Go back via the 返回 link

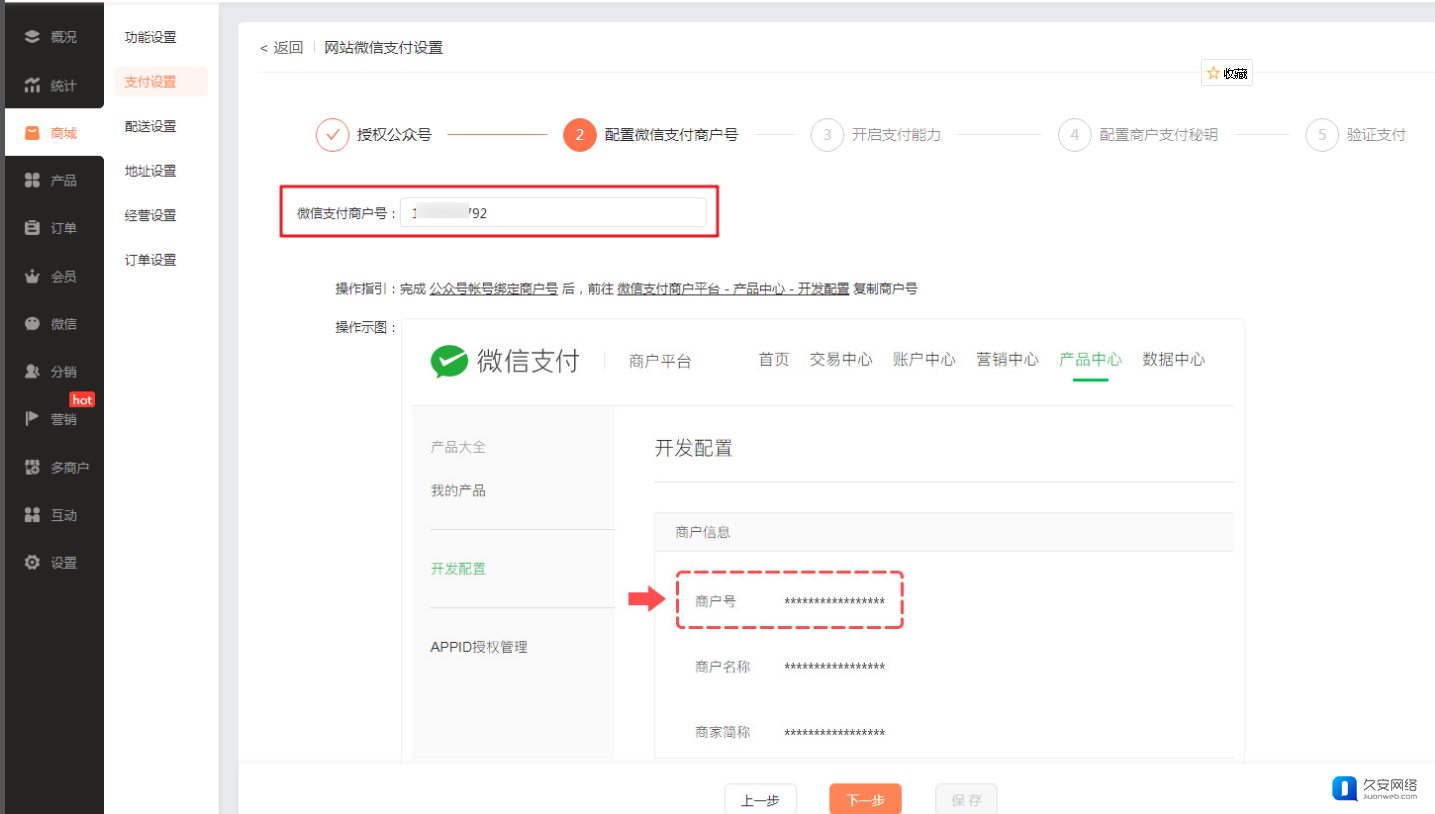coord(282,48)
